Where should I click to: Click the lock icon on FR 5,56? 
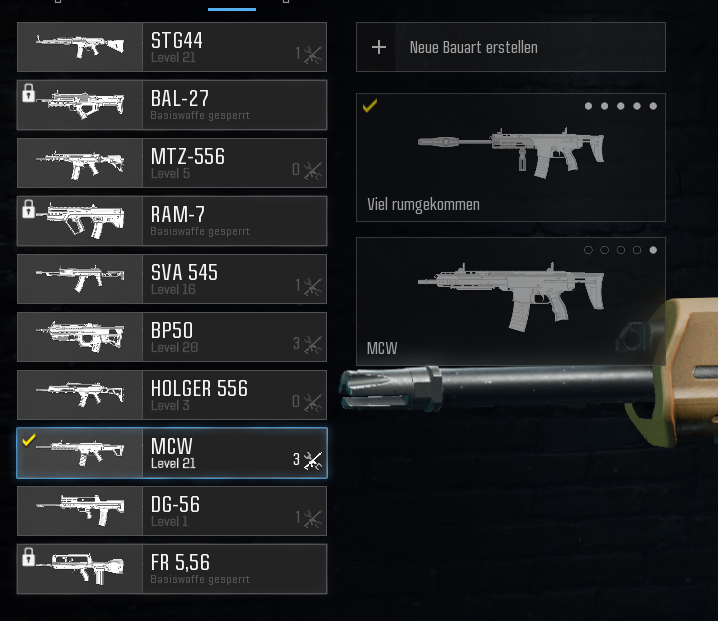pyautogui.click(x=28, y=557)
